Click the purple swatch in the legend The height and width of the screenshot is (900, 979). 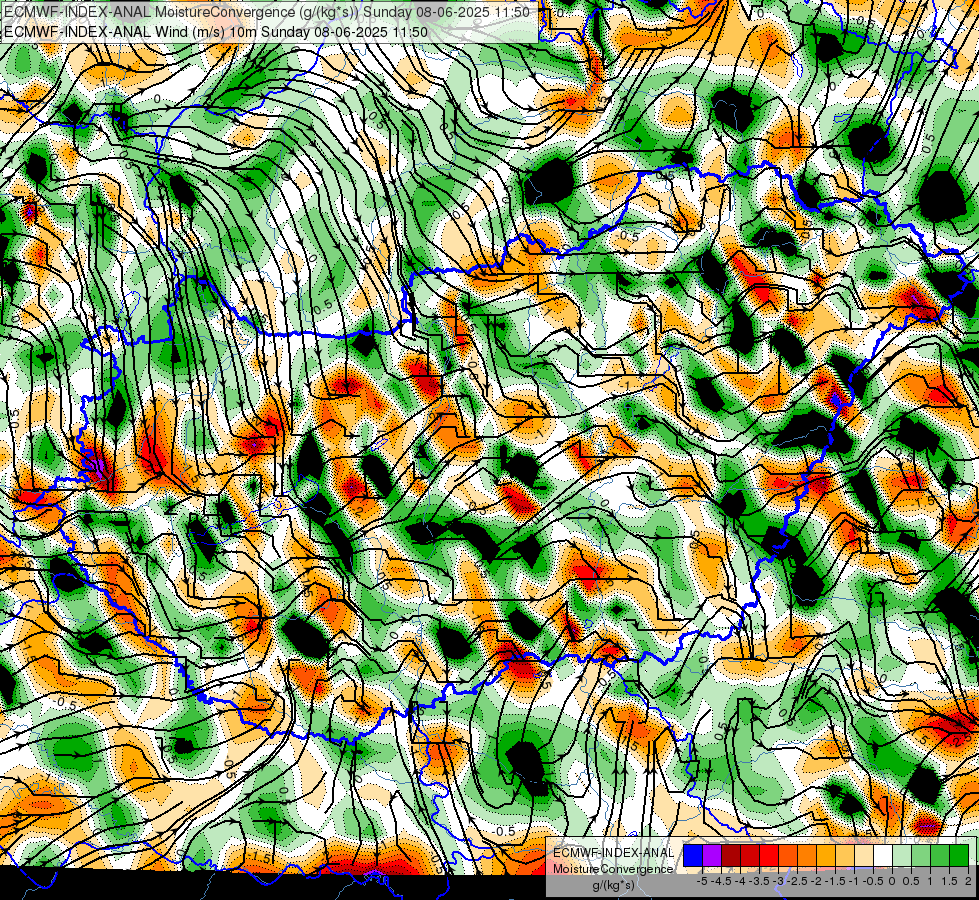[712, 856]
